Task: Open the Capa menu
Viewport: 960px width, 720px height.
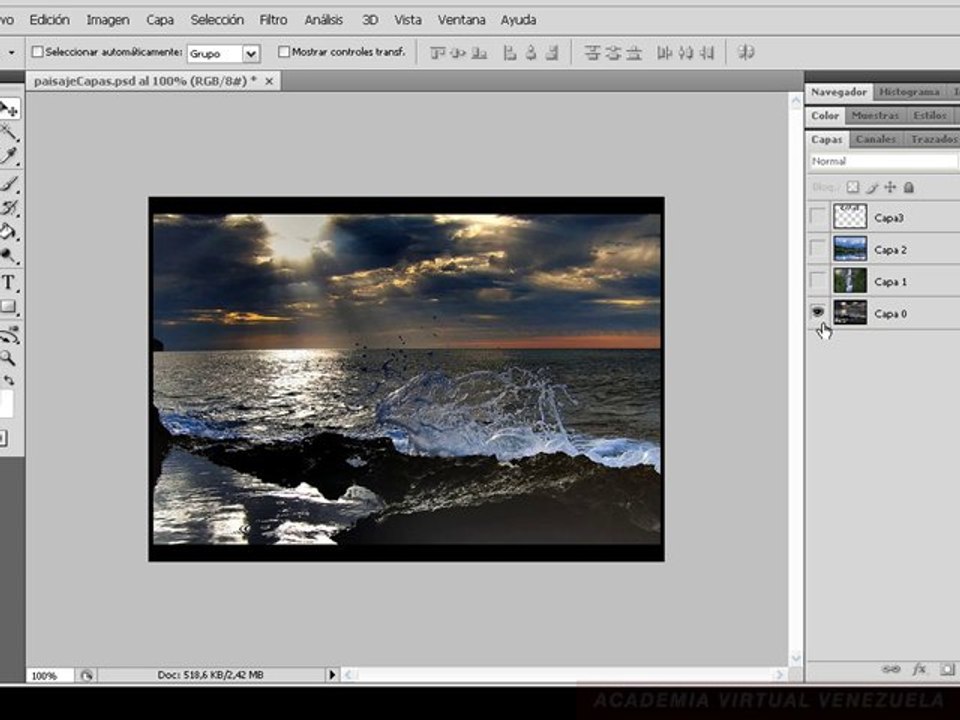Action: coord(160,20)
